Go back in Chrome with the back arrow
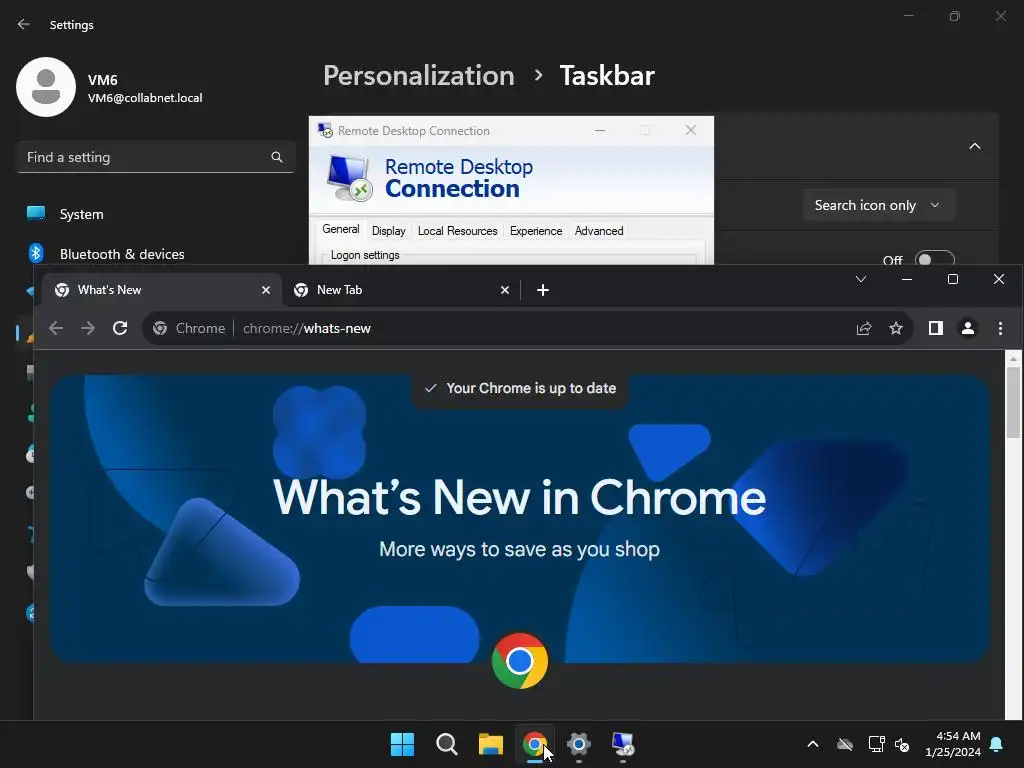The width and height of the screenshot is (1024, 768). (x=56, y=328)
